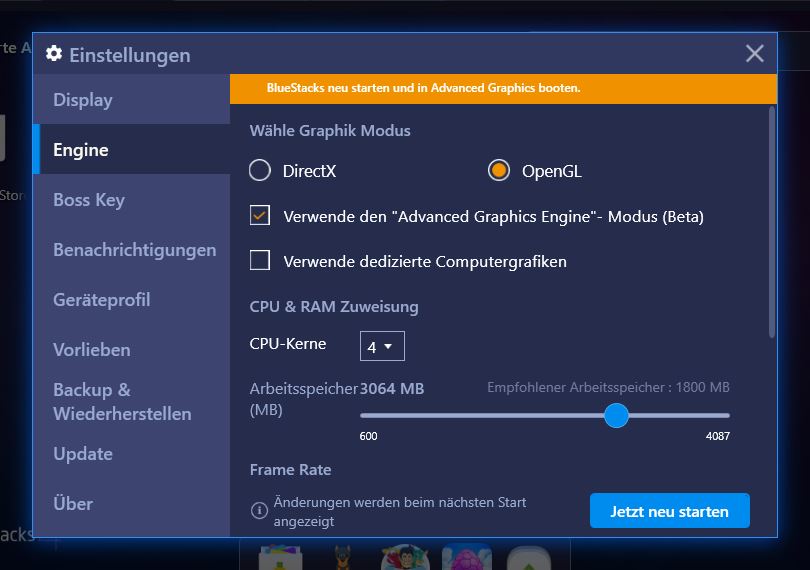This screenshot has height=570, width=810.
Task: Uncheck Advanced Graphics Engine mode checkbox
Action: 260,215
